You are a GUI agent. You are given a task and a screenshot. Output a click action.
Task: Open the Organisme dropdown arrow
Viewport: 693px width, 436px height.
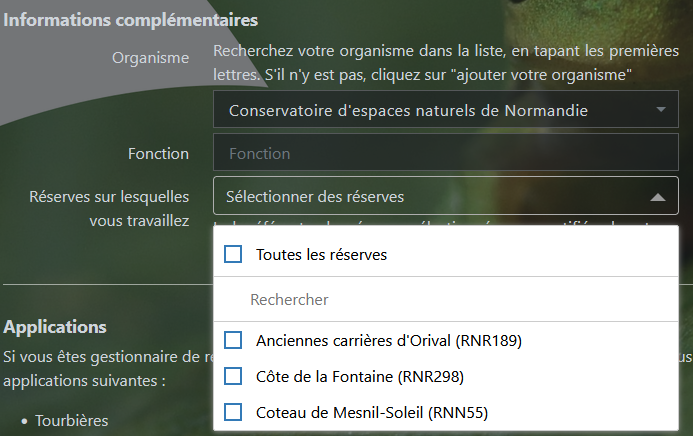click(x=661, y=109)
